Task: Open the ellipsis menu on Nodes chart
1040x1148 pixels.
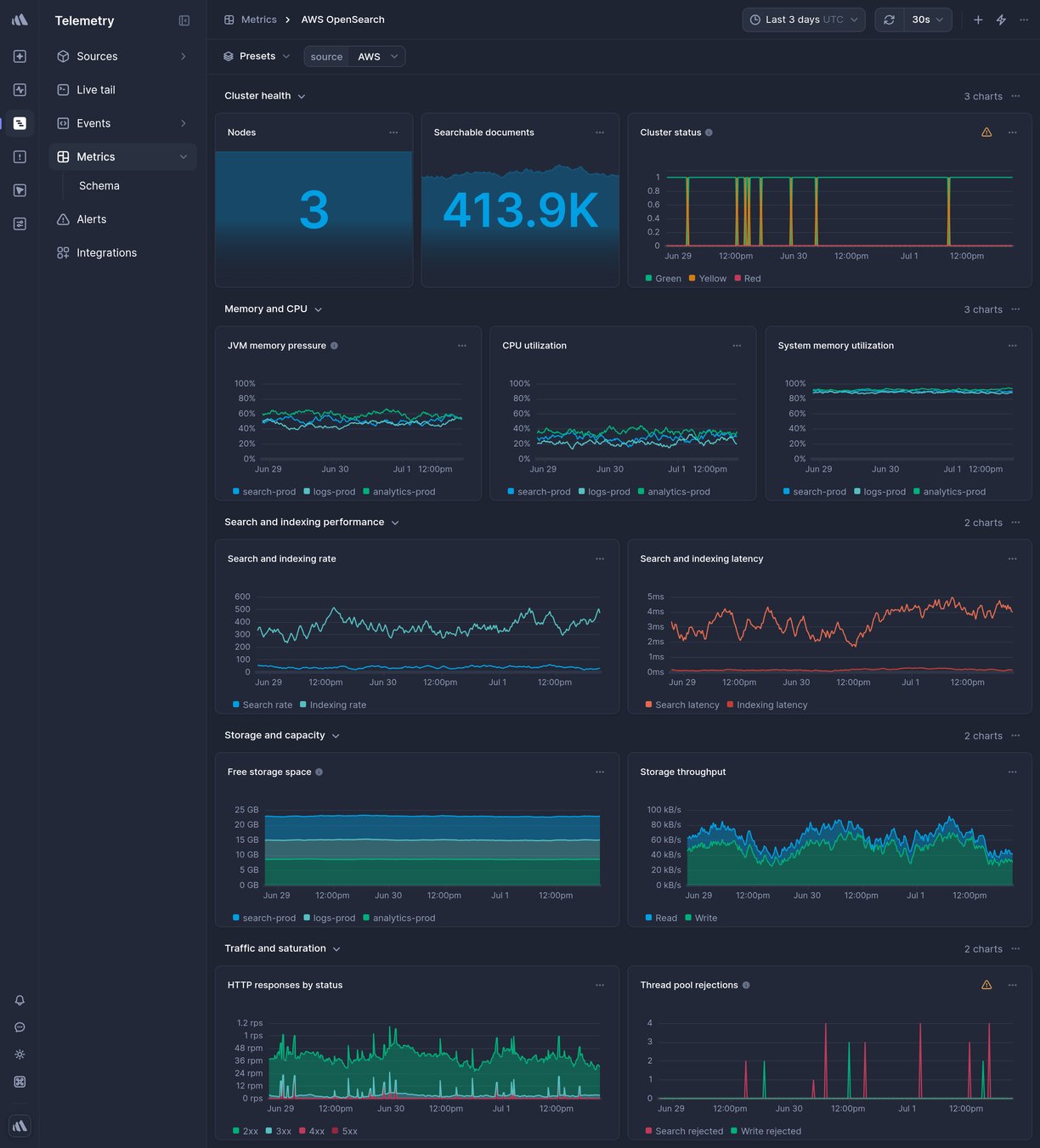Action: (393, 133)
